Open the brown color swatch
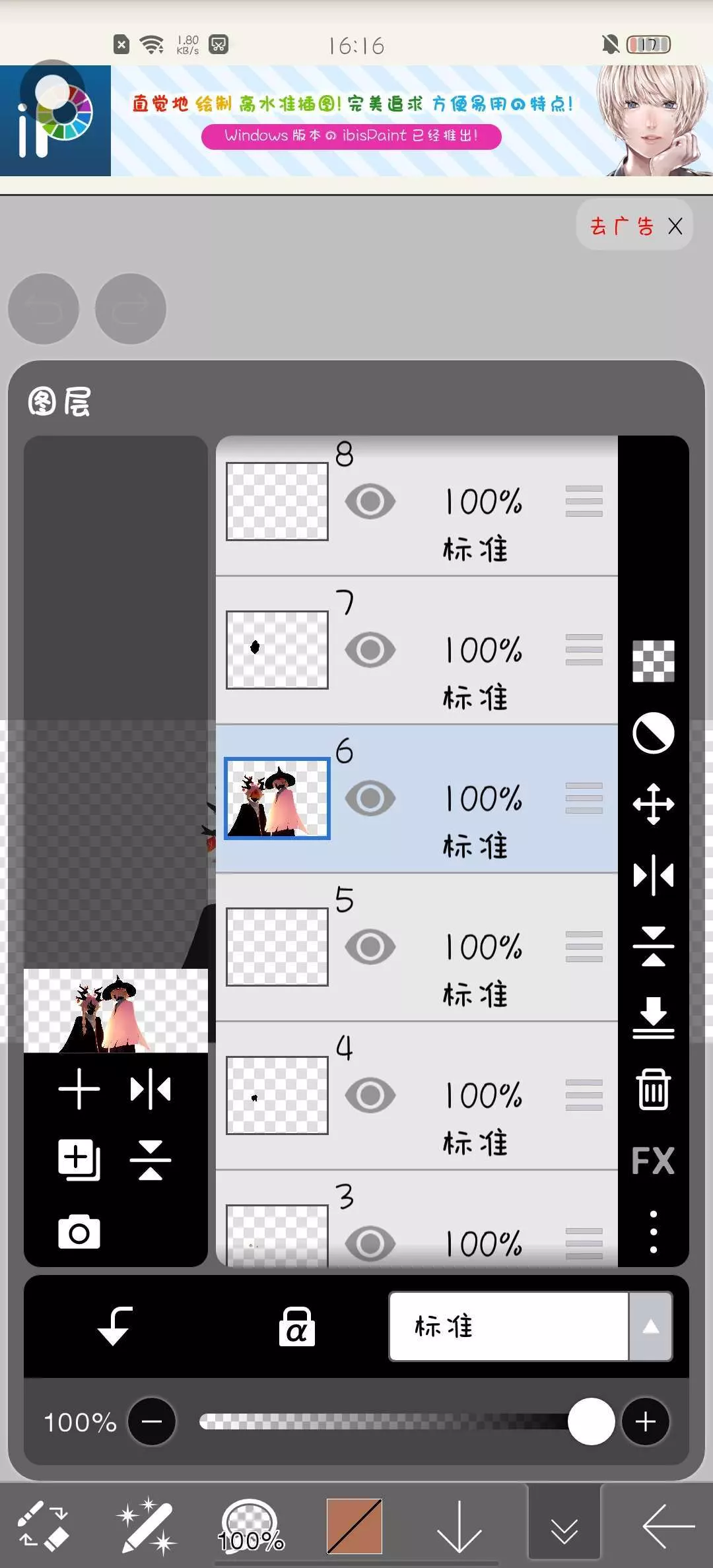 pos(355,1526)
